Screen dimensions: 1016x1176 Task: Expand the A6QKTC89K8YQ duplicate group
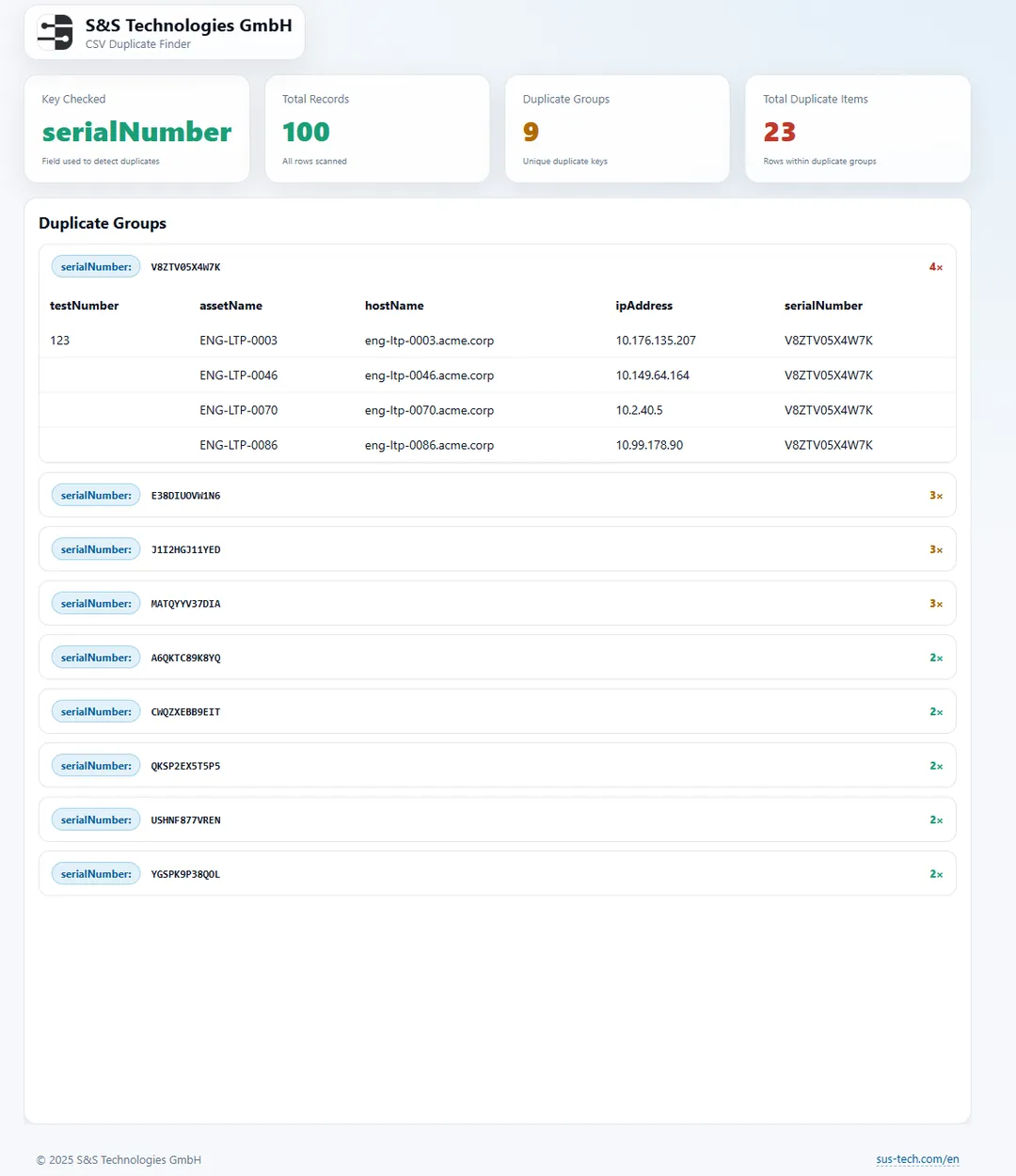click(x=497, y=658)
